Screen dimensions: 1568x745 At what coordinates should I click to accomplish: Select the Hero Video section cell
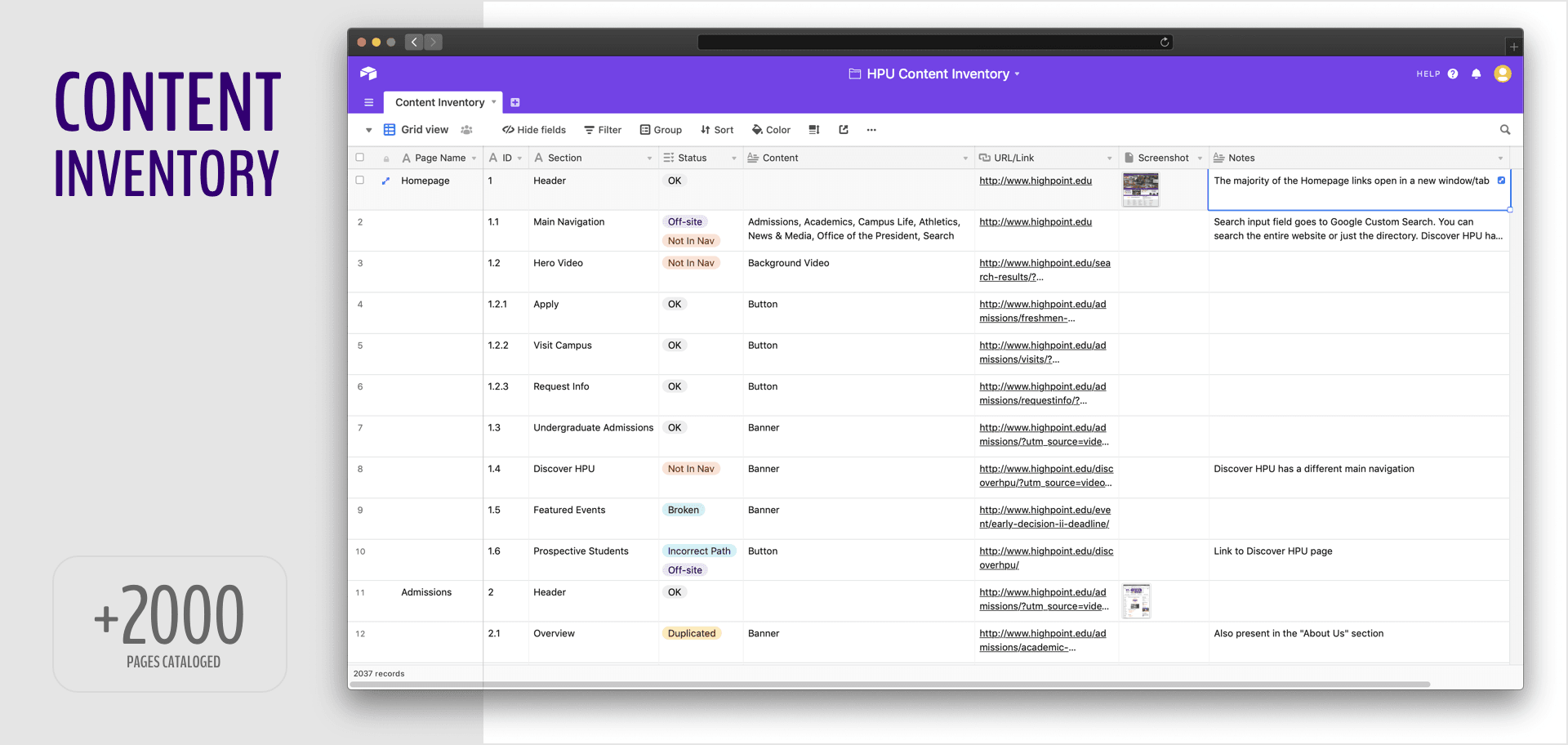click(x=594, y=271)
